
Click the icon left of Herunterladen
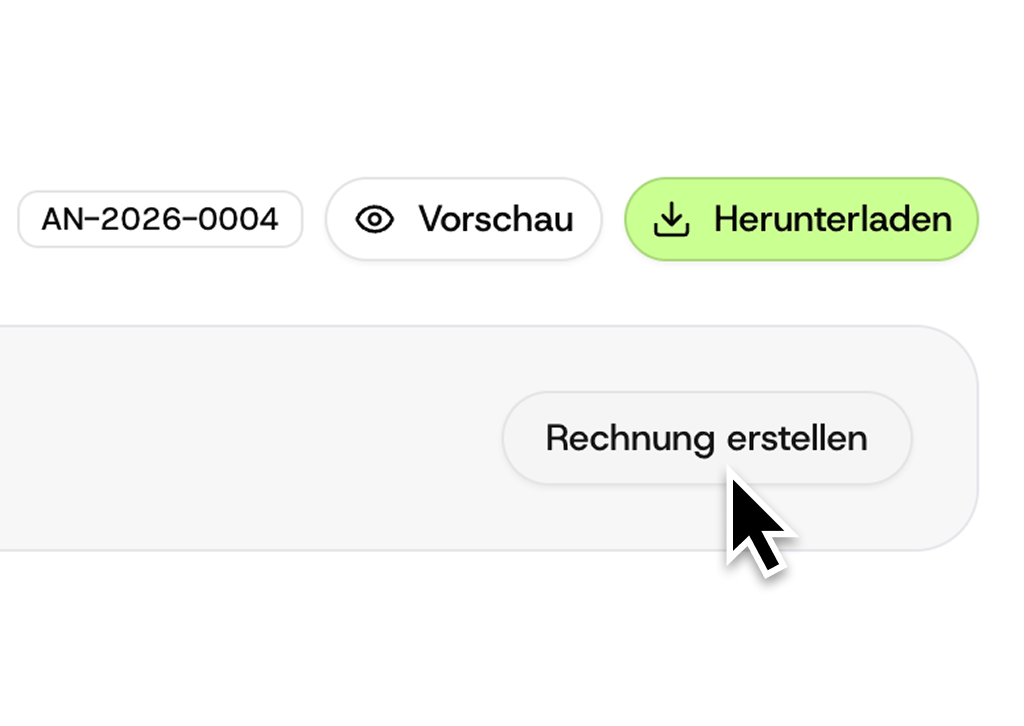(x=672, y=220)
